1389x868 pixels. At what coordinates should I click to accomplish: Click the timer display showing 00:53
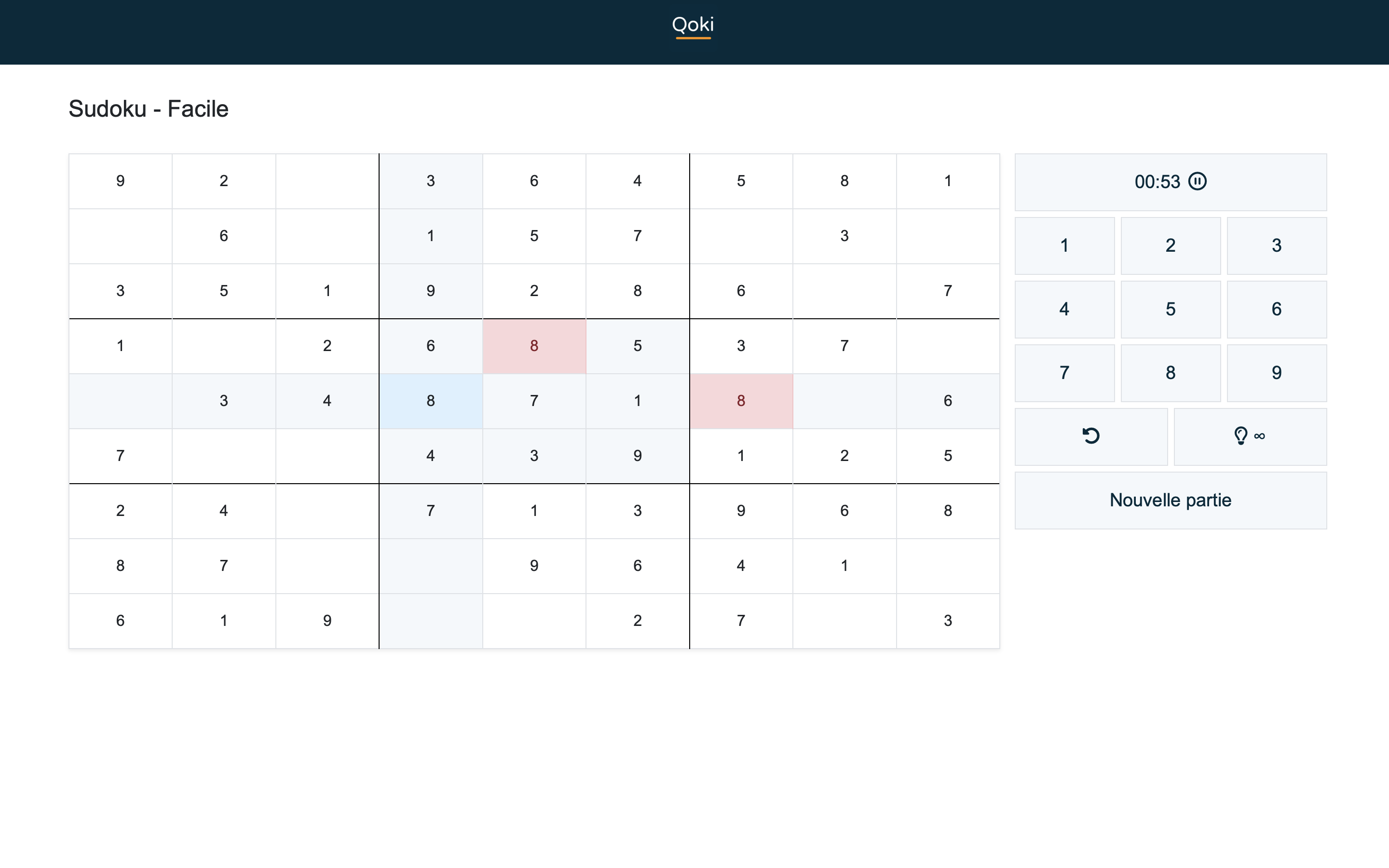pos(1157,181)
